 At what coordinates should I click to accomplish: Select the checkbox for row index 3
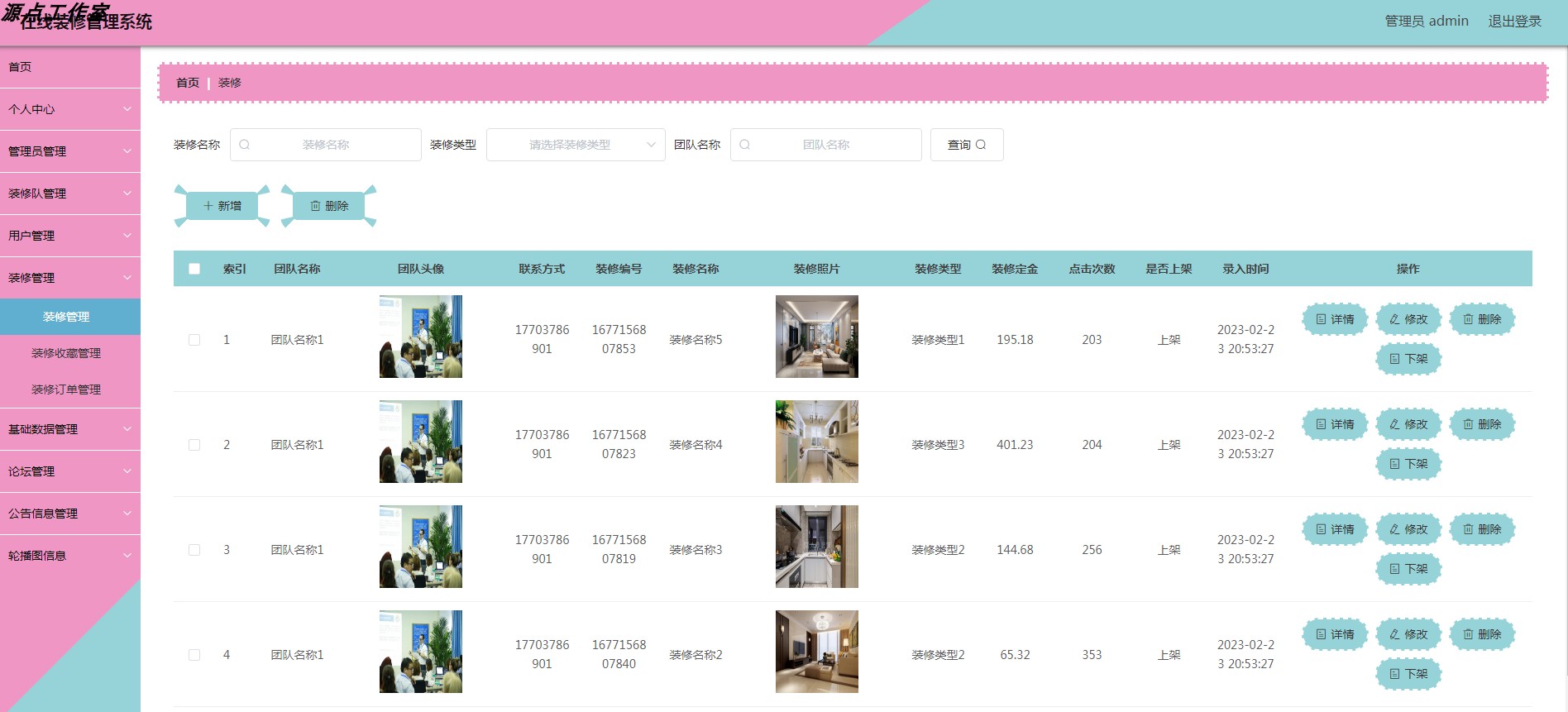point(194,550)
